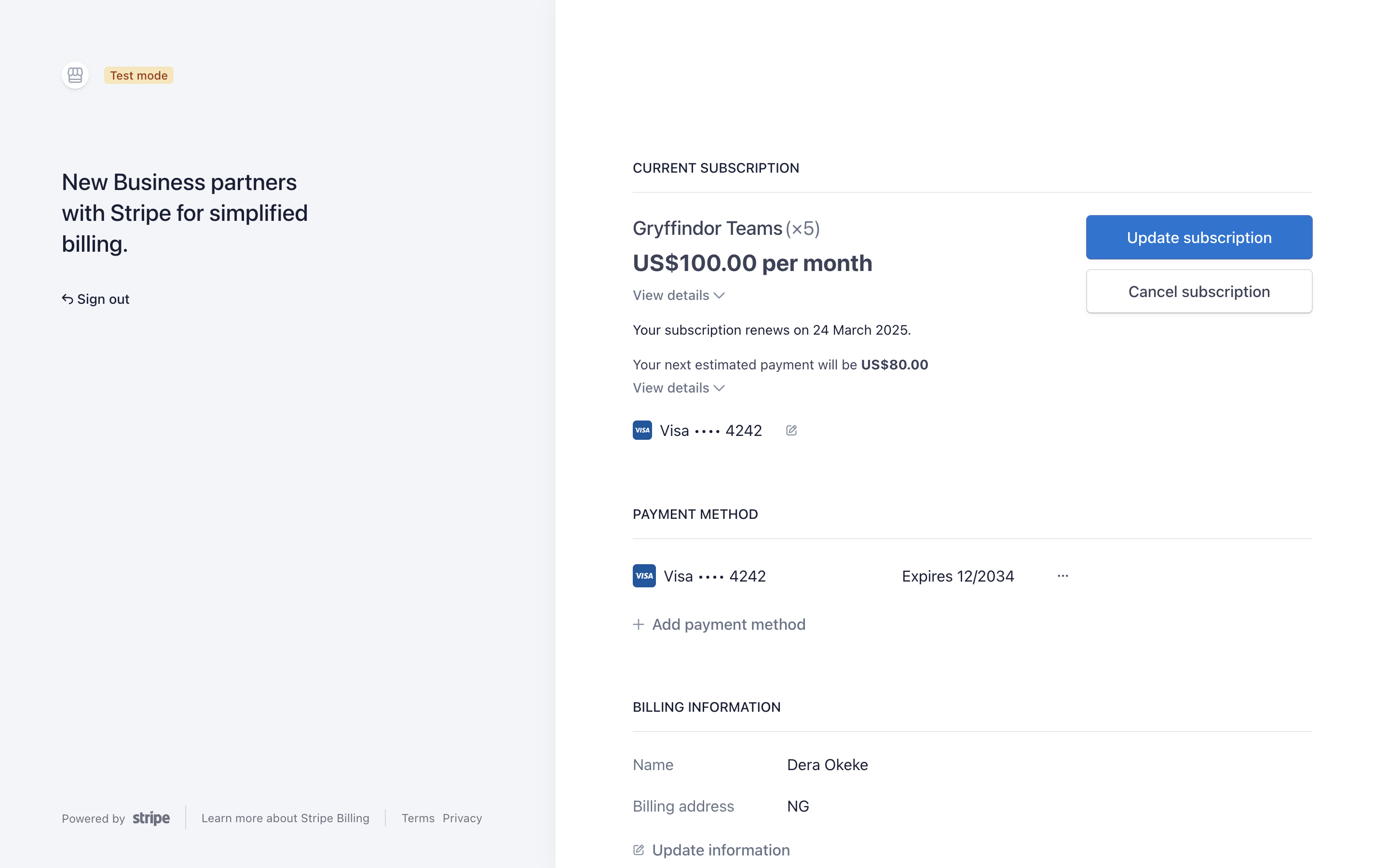Click the name Dera Okeke
The width and height of the screenshot is (1389, 868).
click(827, 765)
